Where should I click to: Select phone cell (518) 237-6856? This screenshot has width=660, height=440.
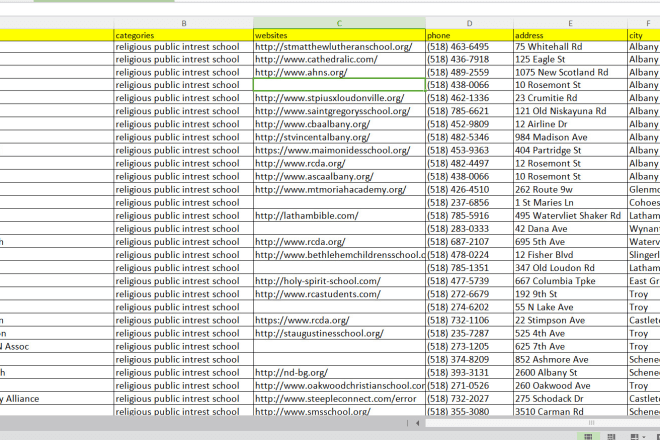[x=469, y=203]
